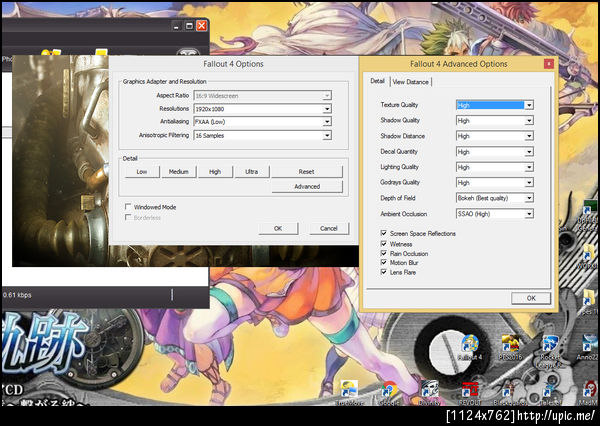
Task: Expand the Shadow Distance dropdown
Action: [x=495, y=136]
